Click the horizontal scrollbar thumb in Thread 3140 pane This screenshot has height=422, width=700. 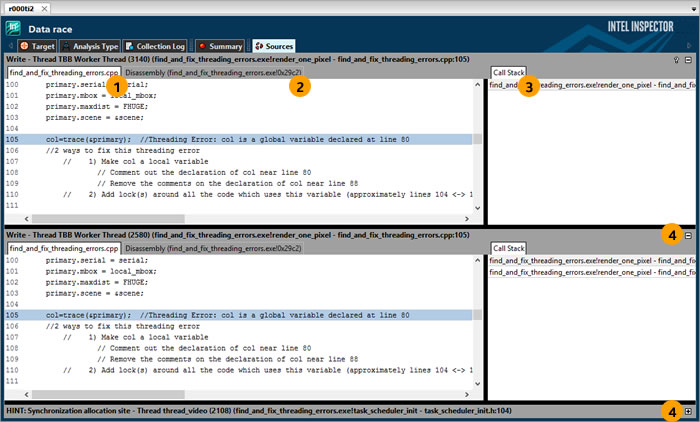108,219
